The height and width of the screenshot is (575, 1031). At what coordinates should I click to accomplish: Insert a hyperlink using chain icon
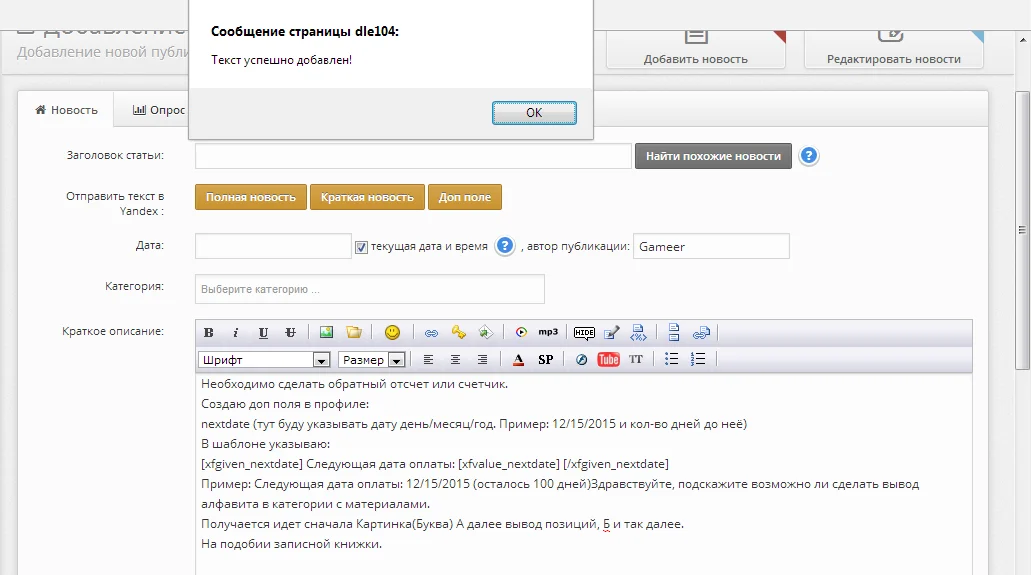coord(431,333)
